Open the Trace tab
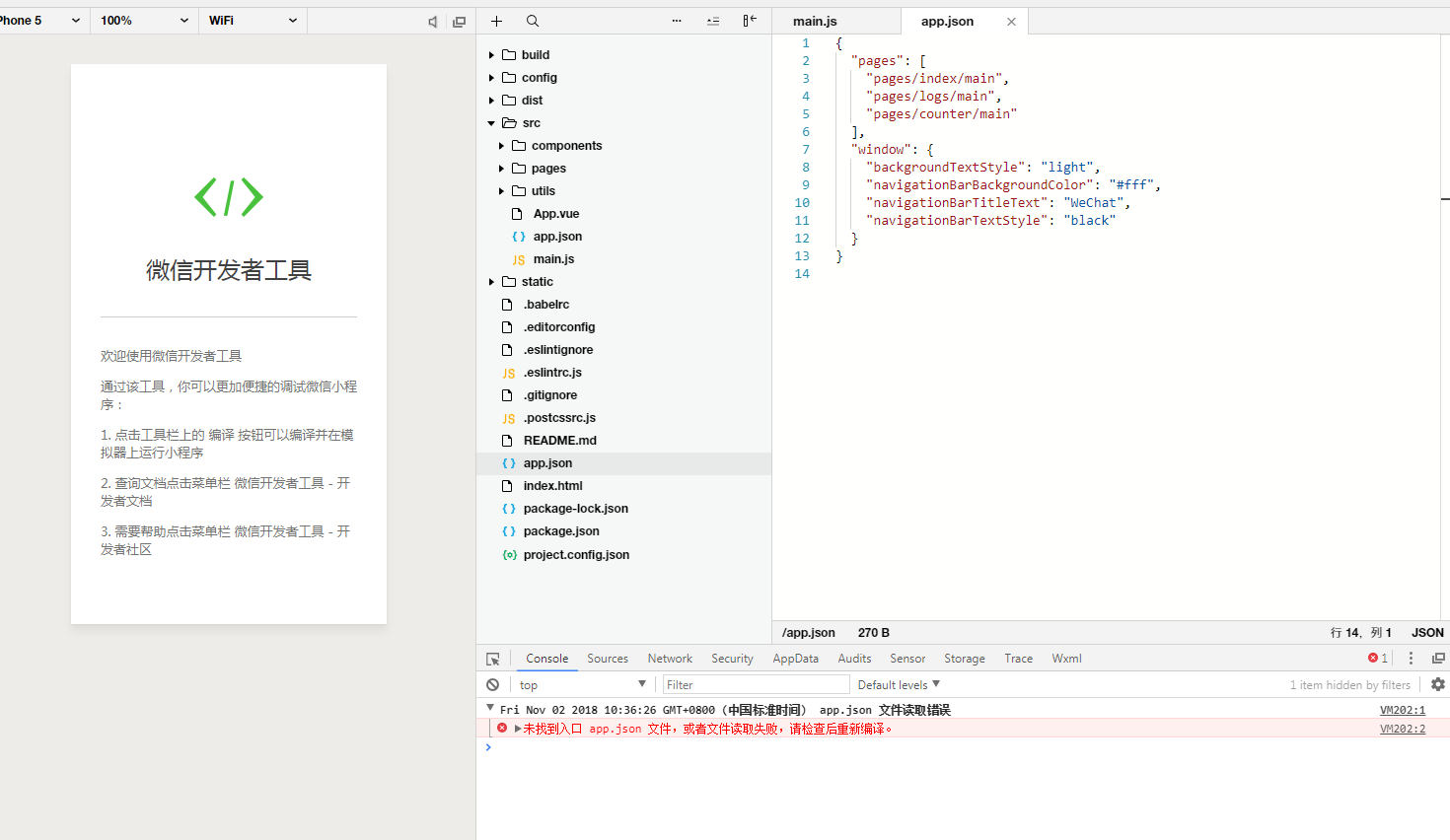 (x=1019, y=659)
